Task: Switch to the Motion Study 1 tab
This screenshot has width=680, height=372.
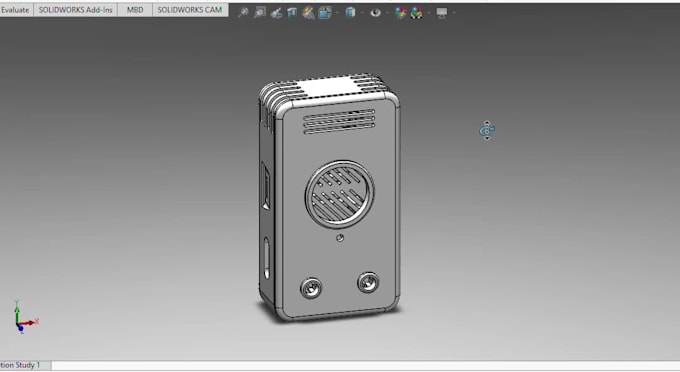Action: (x=25, y=365)
